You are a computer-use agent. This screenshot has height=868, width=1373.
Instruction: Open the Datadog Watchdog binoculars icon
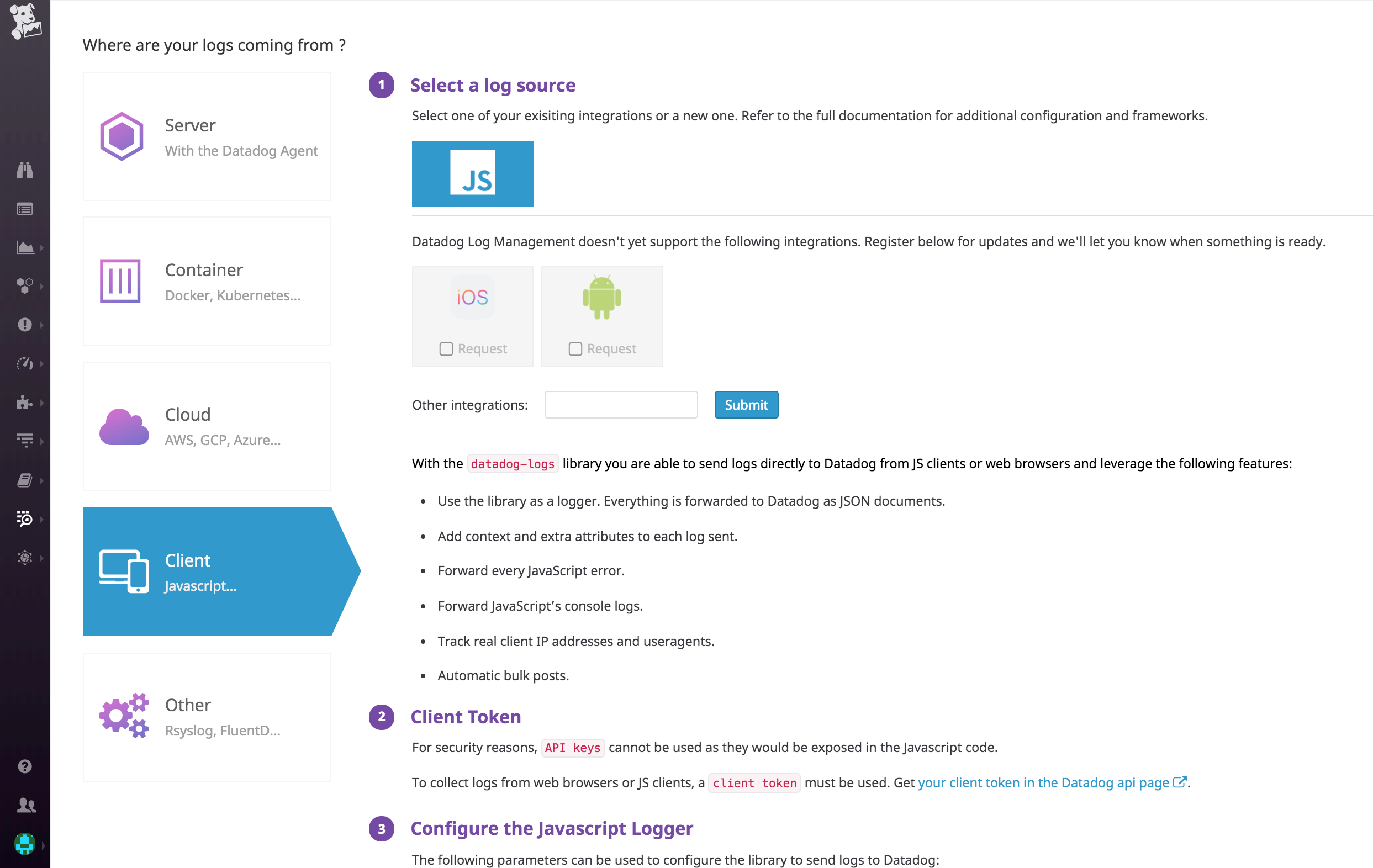(x=25, y=170)
